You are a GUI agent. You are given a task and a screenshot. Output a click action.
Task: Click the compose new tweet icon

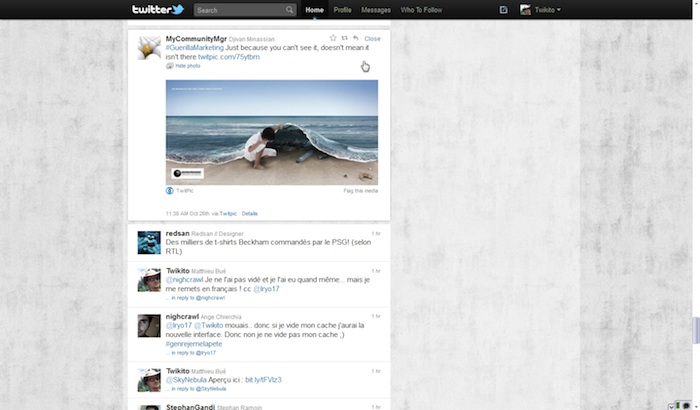[503, 10]
